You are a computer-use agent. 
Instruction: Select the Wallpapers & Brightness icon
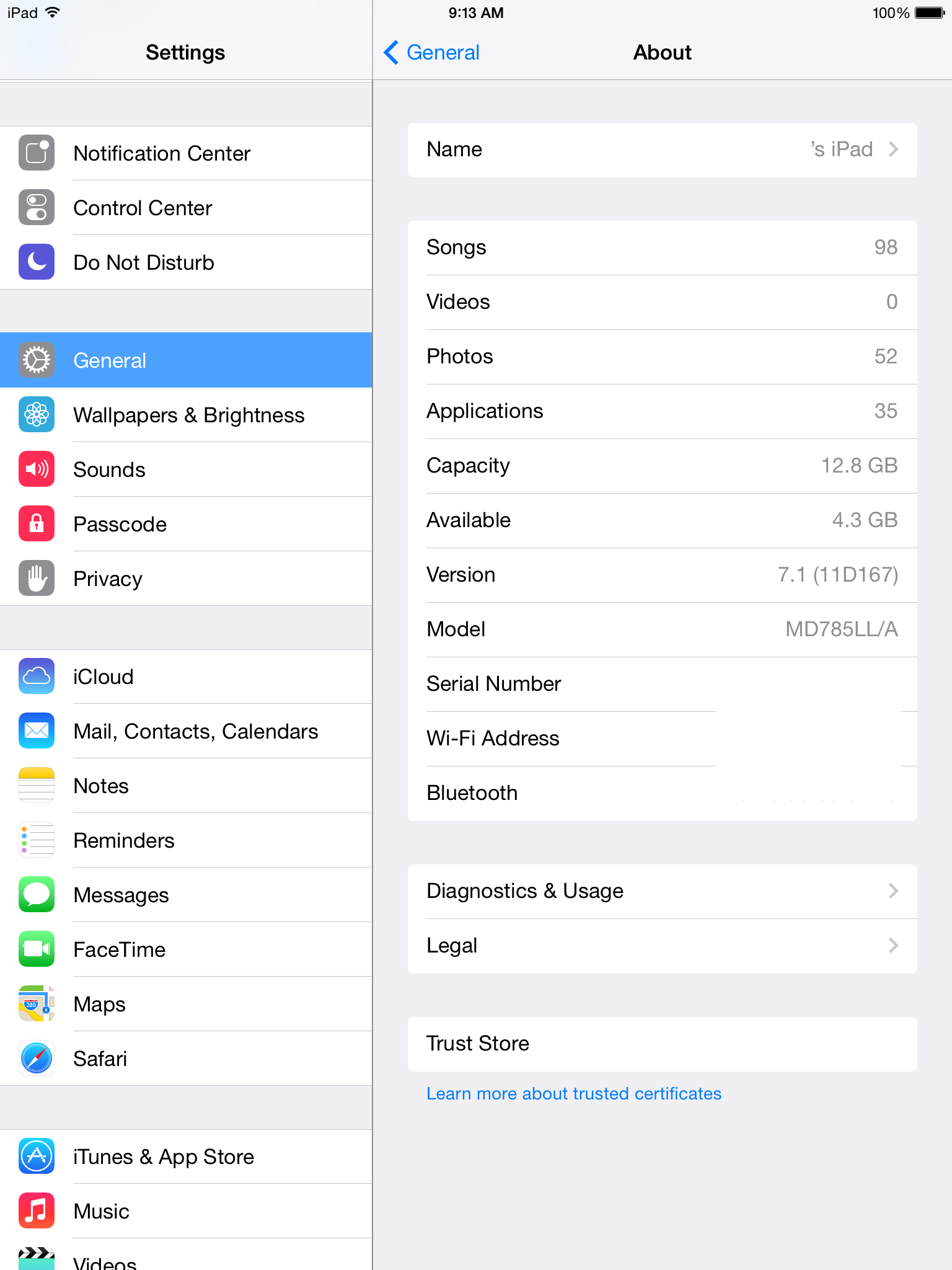click(37, 414)
